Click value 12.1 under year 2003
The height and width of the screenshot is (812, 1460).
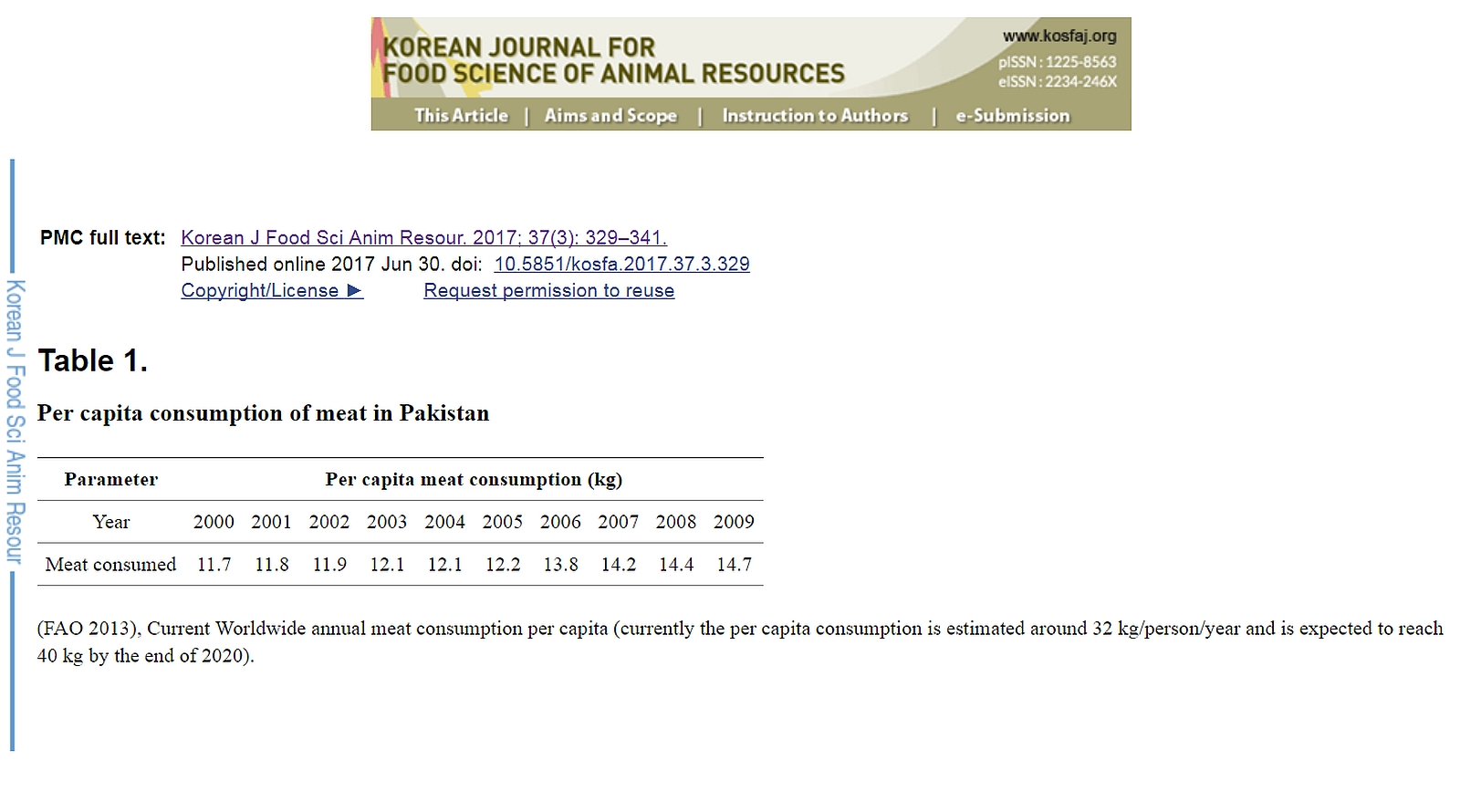pyautogui.click(x=387, y=565)
